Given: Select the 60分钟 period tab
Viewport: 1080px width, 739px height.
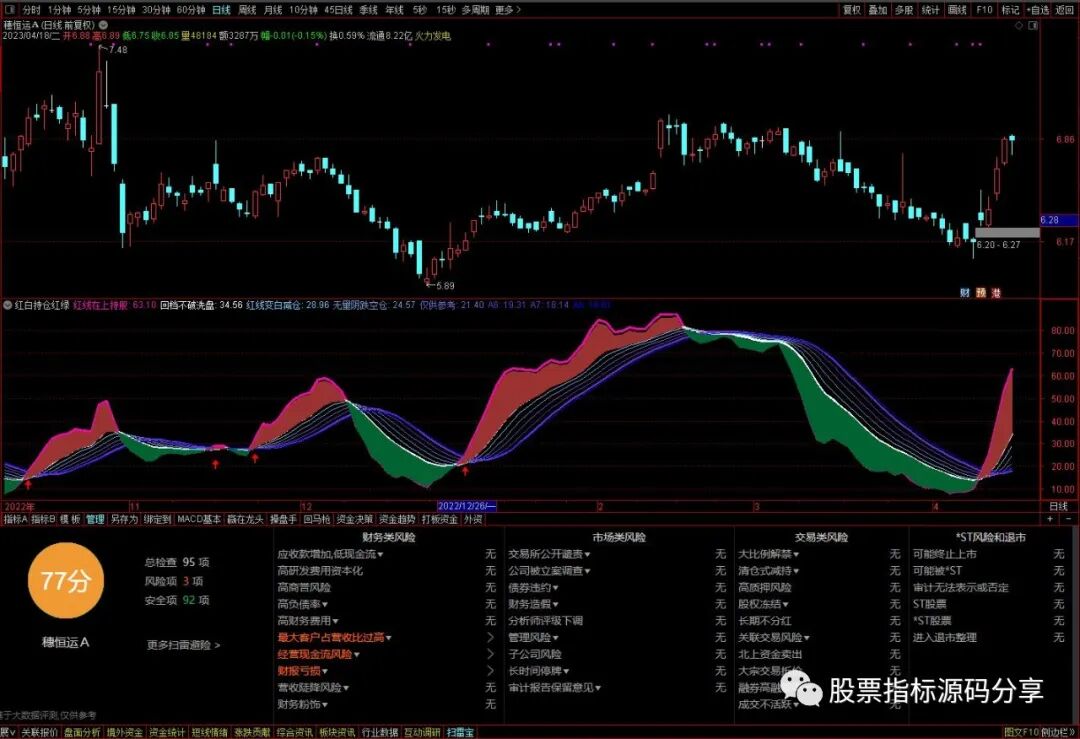Looking at the screenshot, I should 191,10.
